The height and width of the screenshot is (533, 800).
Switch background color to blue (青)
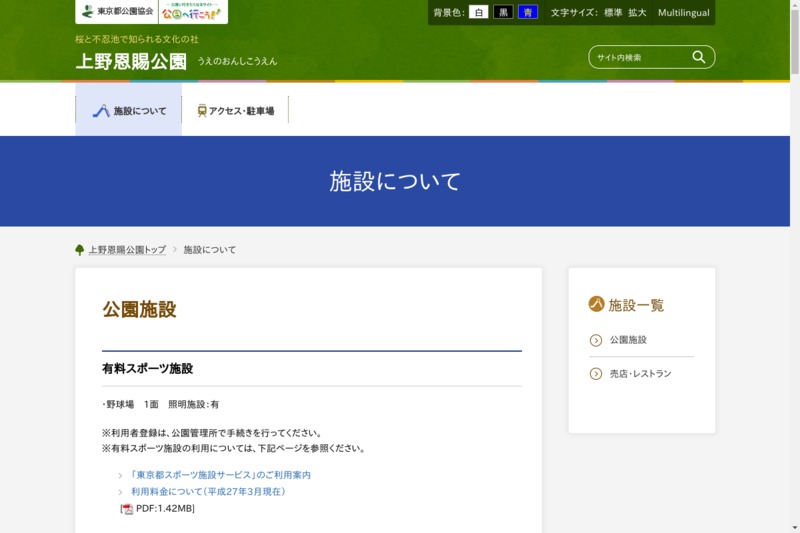(527, 13)
